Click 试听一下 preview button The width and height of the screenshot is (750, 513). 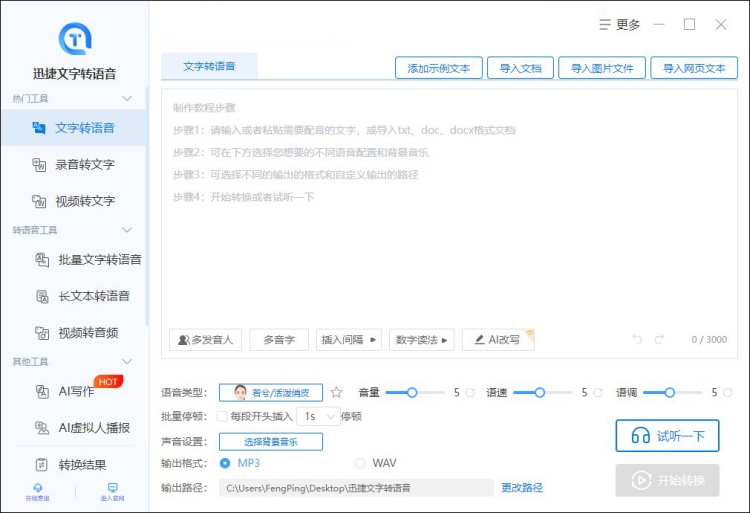[x=667, y=436]
